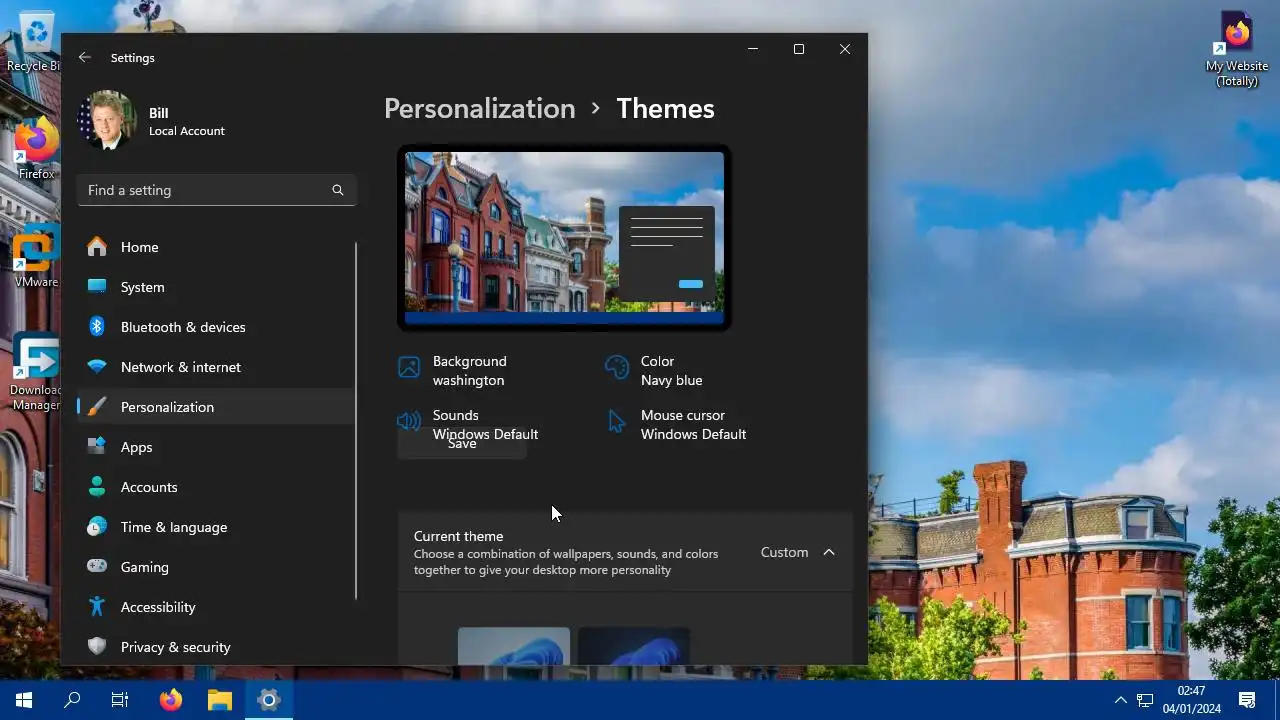
Task: Click Bill's profile picture
Action: click(107, 121)
